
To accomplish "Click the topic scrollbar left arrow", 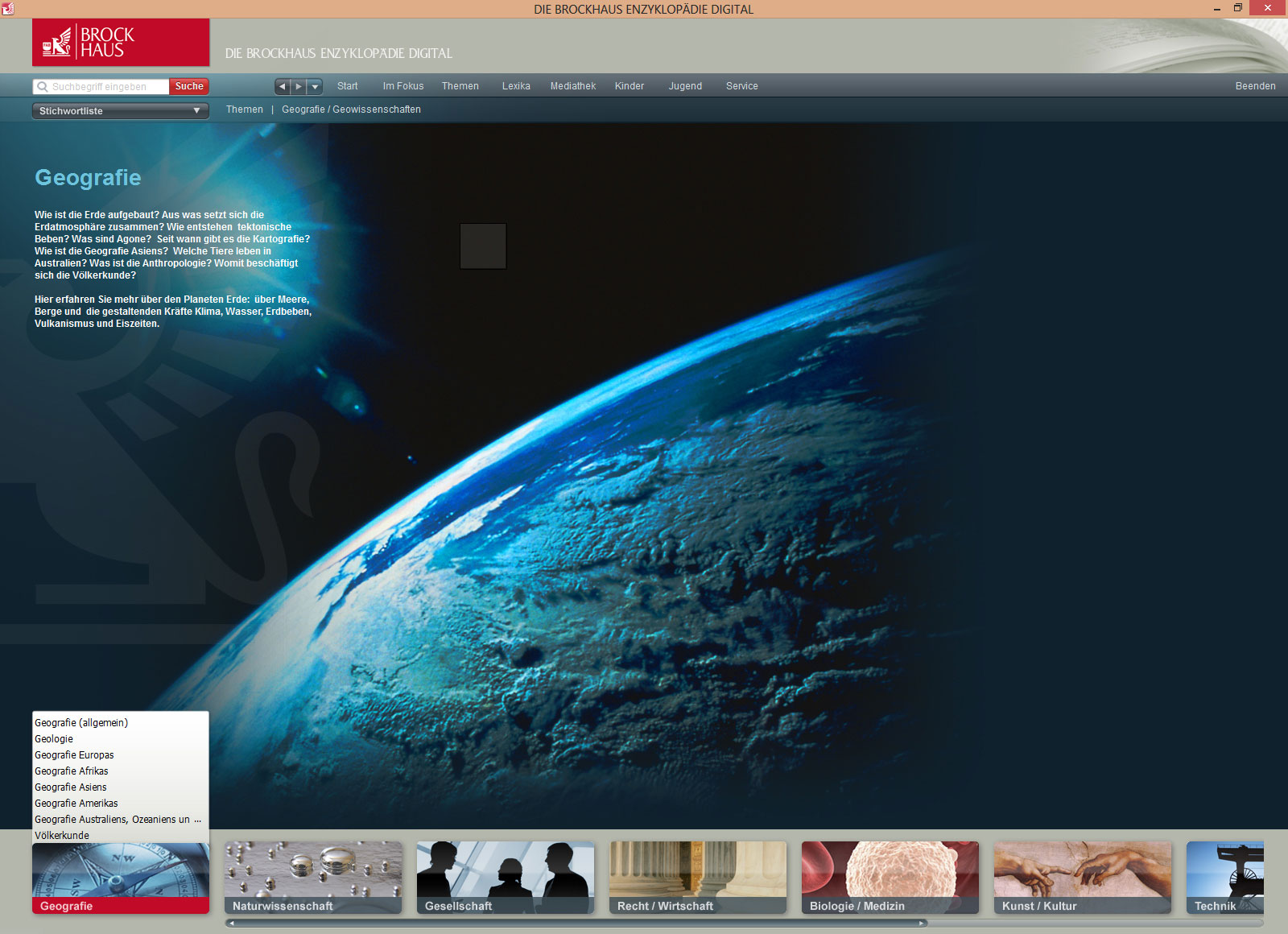I will coord(232,924).
